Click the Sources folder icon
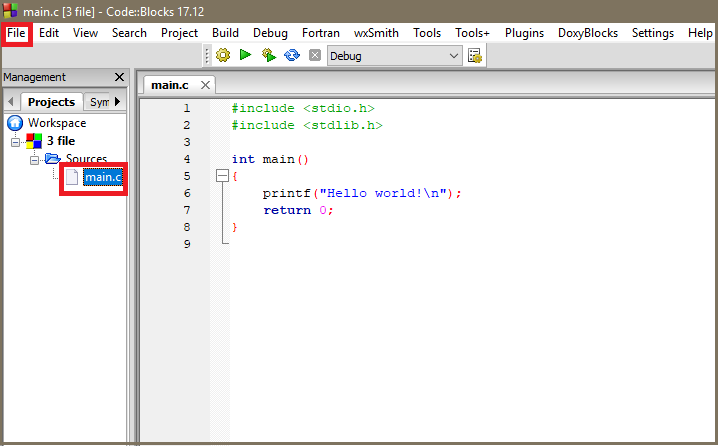The width and height of the screenshot is (718, 446). point(53,159)
